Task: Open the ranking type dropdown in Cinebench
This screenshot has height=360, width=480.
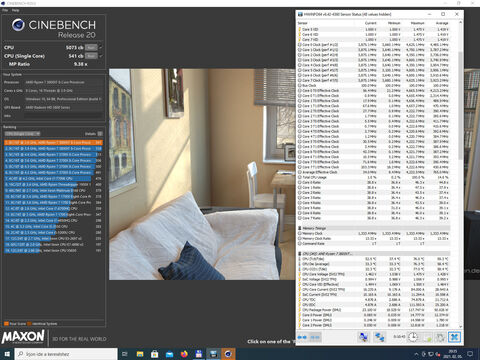Action: 22,134
